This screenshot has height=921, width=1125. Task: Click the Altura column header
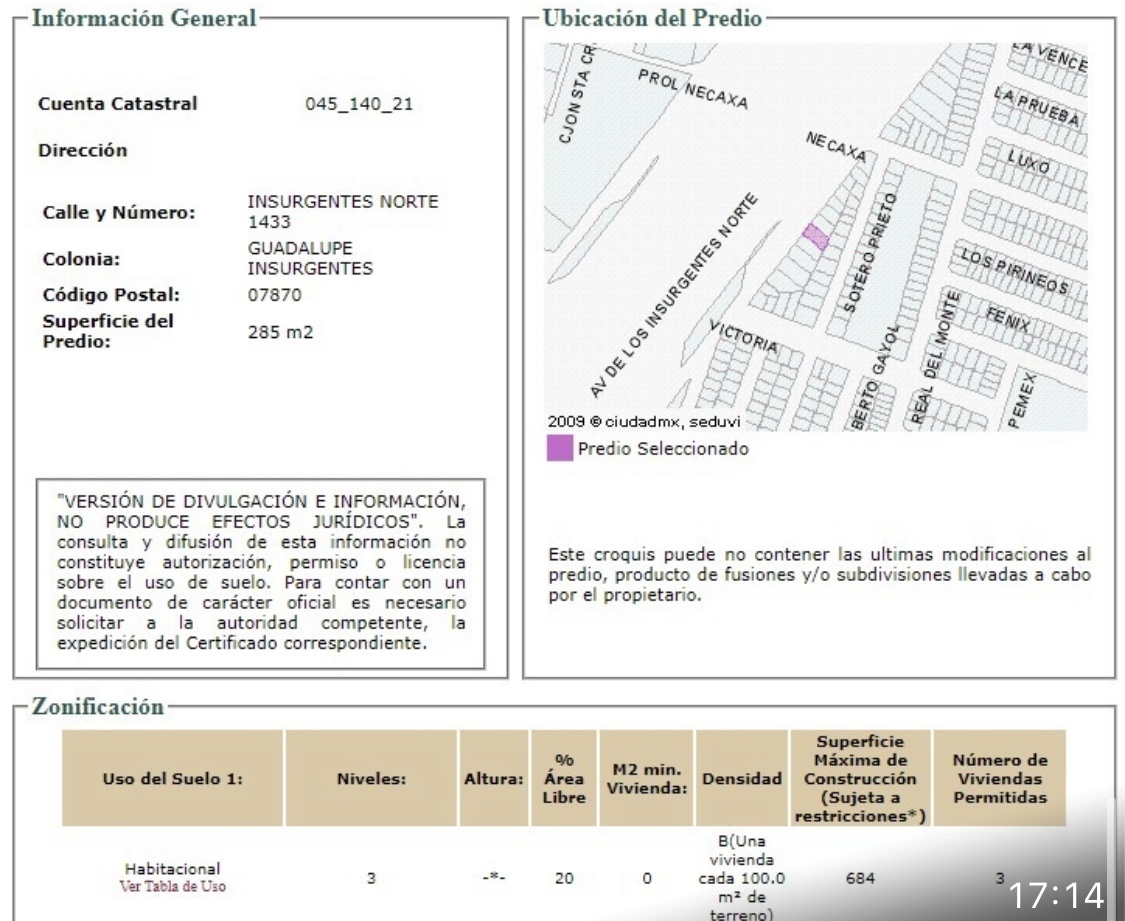coord(494,779)
